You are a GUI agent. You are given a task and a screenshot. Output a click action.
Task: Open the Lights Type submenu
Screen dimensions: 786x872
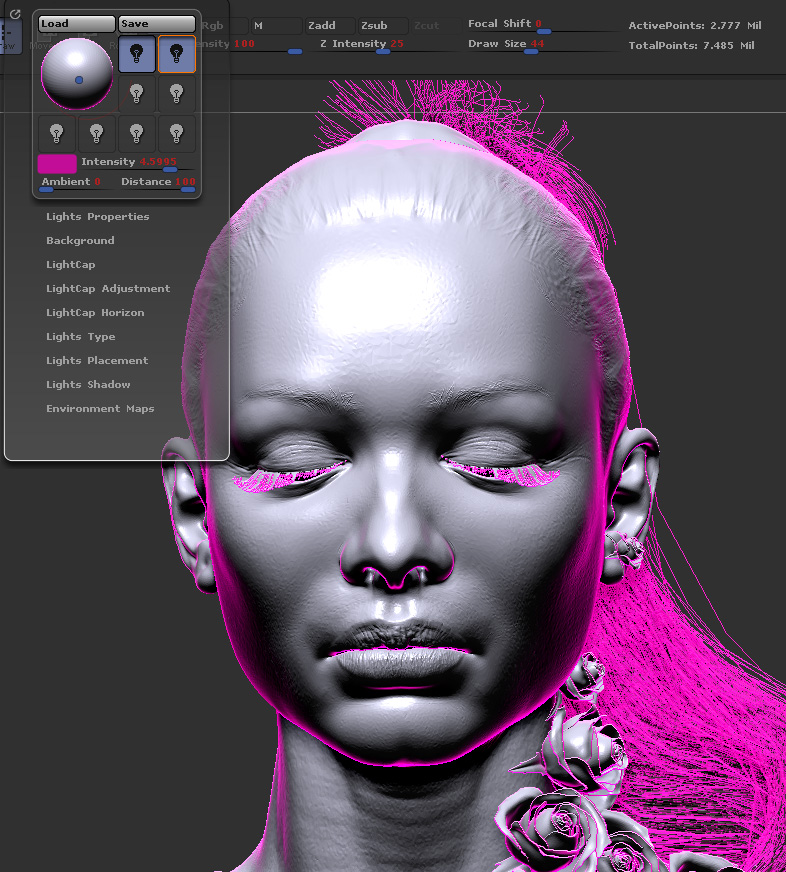point(80,337)
